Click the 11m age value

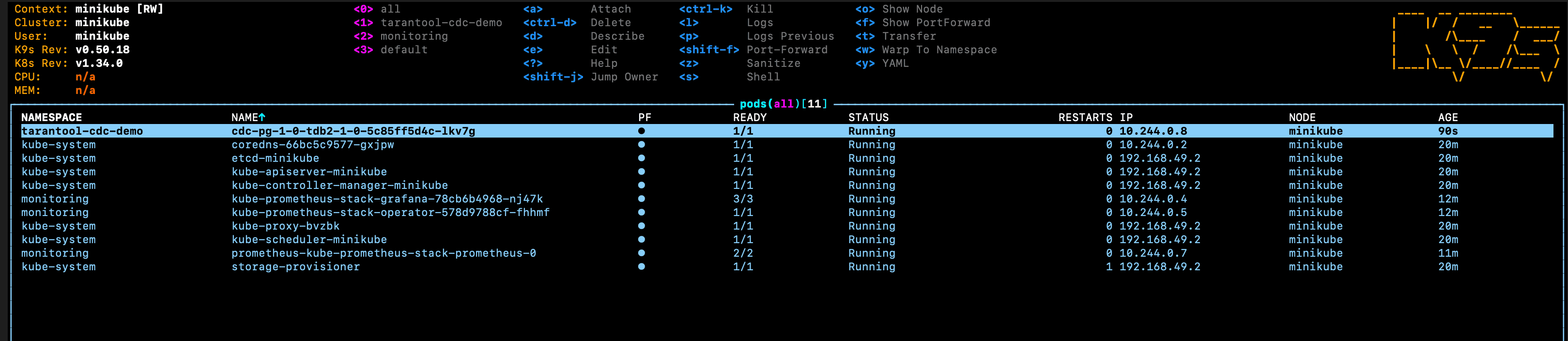tap(1447, 253)
